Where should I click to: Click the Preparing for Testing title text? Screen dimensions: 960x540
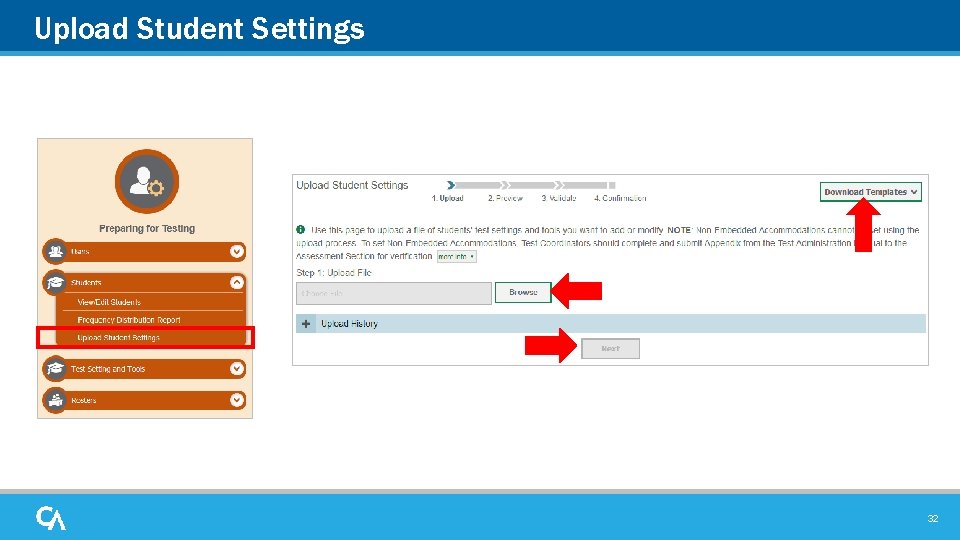coord(147,228)
